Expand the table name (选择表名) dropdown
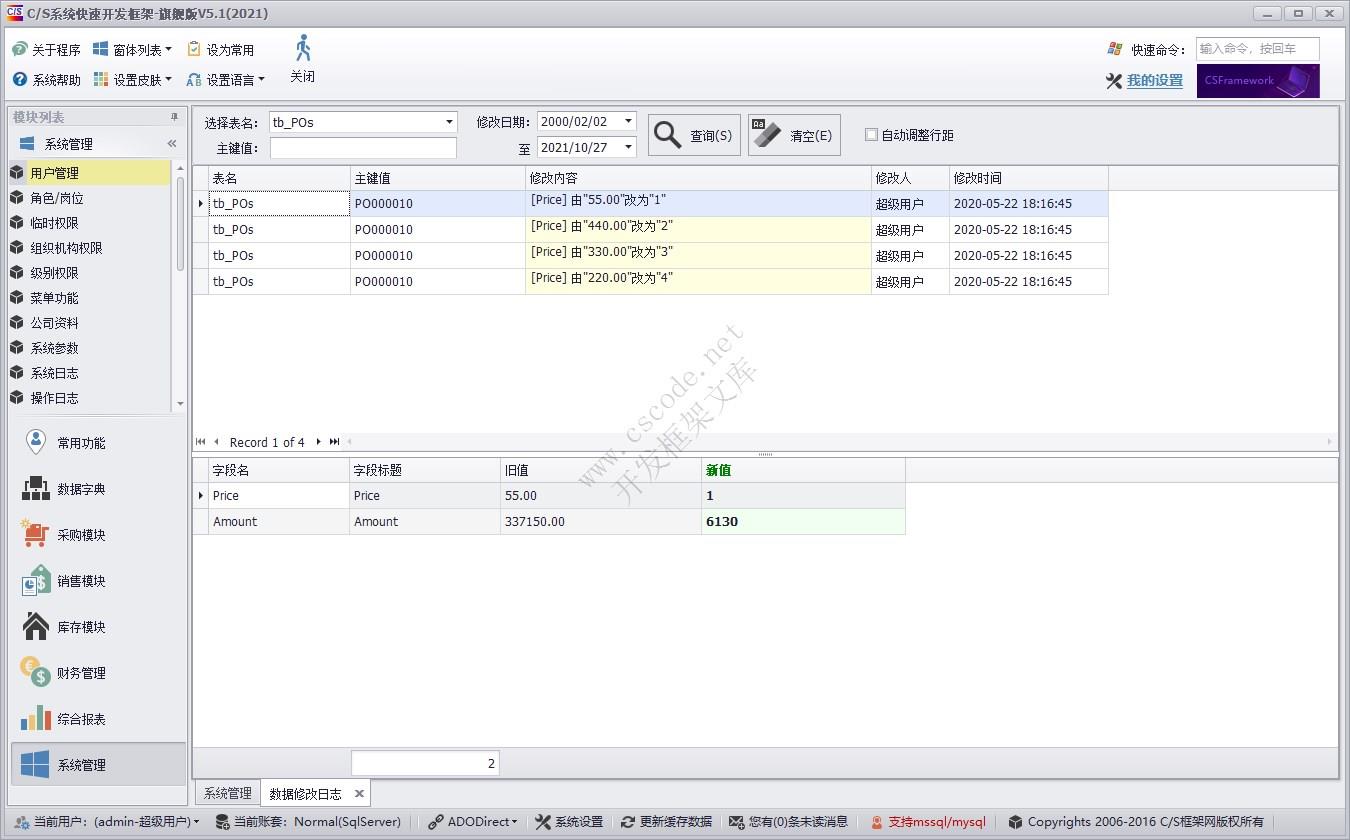 point(449,122)
